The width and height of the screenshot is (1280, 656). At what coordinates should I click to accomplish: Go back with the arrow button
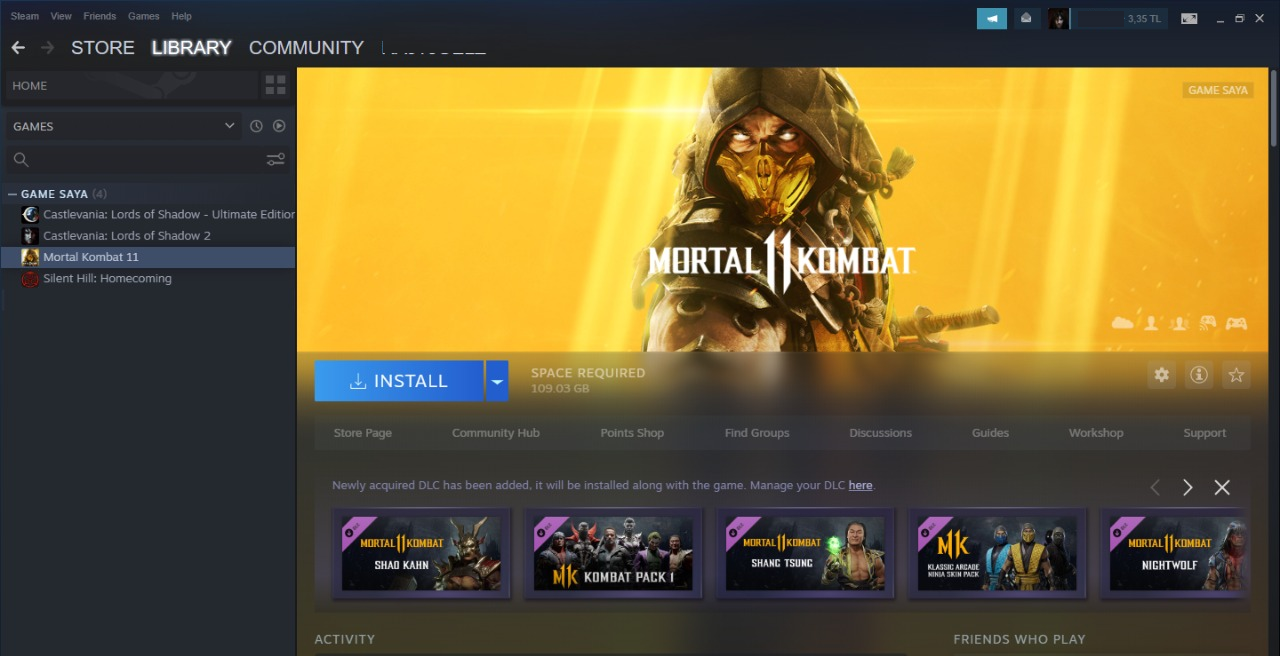tap(18, 47)
